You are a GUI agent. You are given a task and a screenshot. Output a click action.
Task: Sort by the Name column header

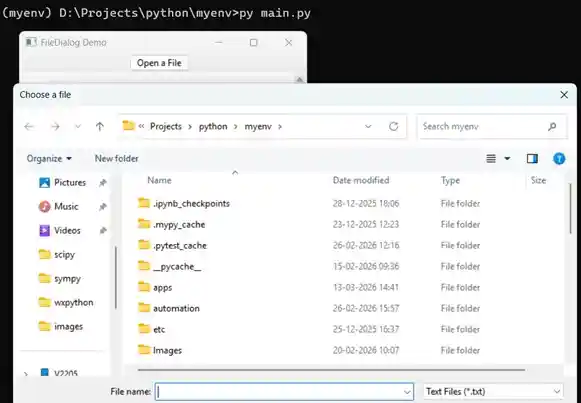click(x=159, y=180)
